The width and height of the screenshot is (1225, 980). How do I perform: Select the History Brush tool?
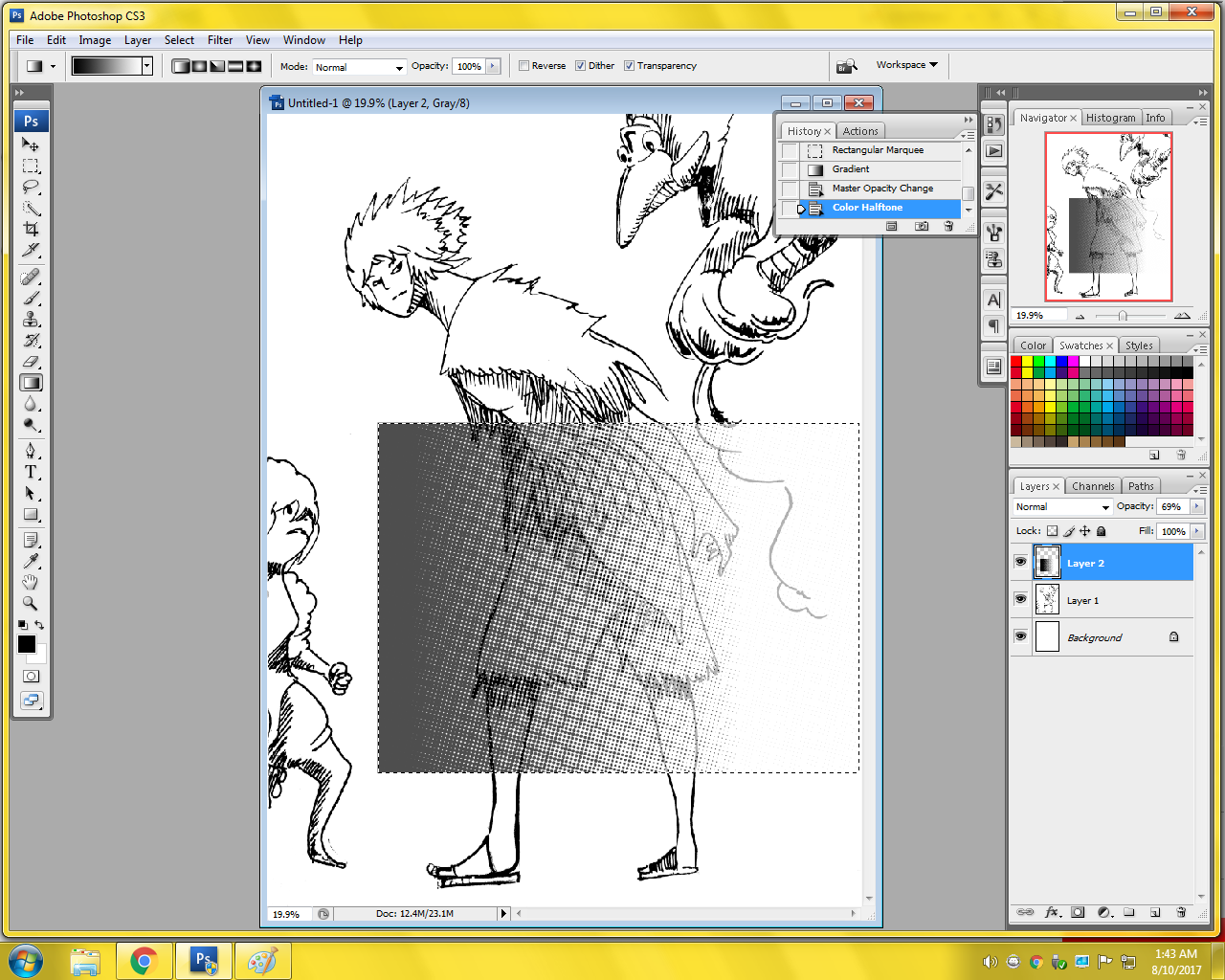[31, 340]
